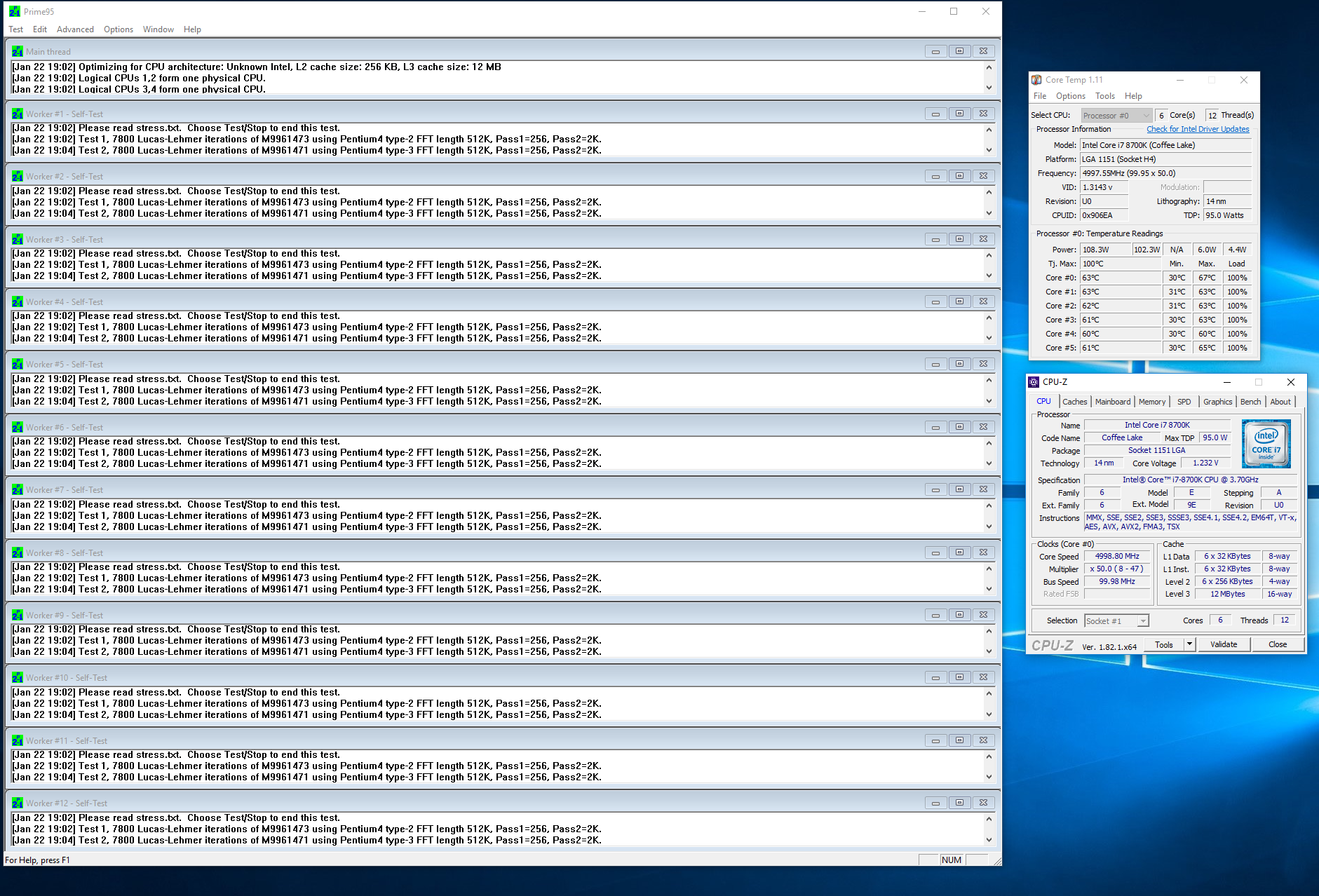Click the Core Speed value in CPU-Z
This screenshot has height=896, width=1319.
(x=1117, y=556)
